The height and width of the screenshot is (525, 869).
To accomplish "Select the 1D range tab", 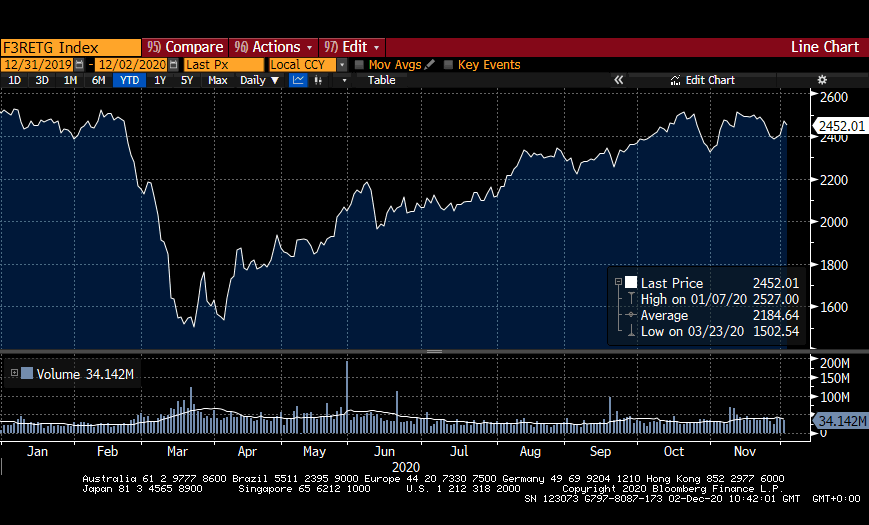I will (14, 80).
